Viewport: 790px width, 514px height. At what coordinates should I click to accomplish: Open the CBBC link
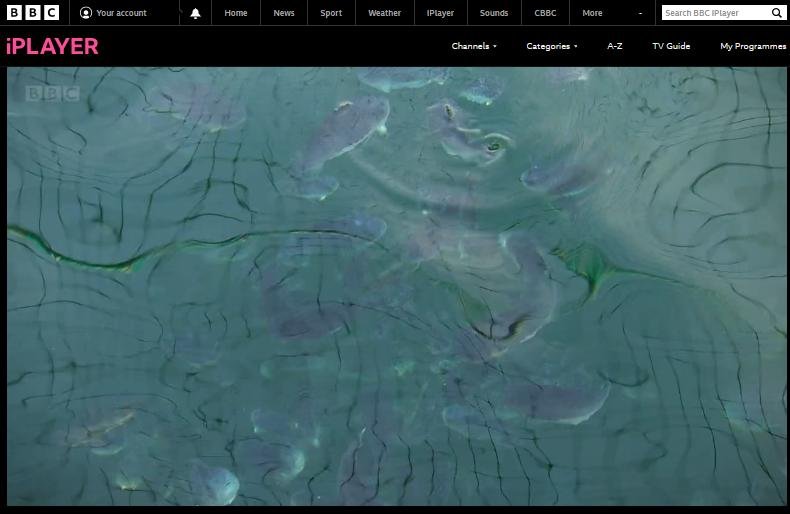click(x=545, y=13)
